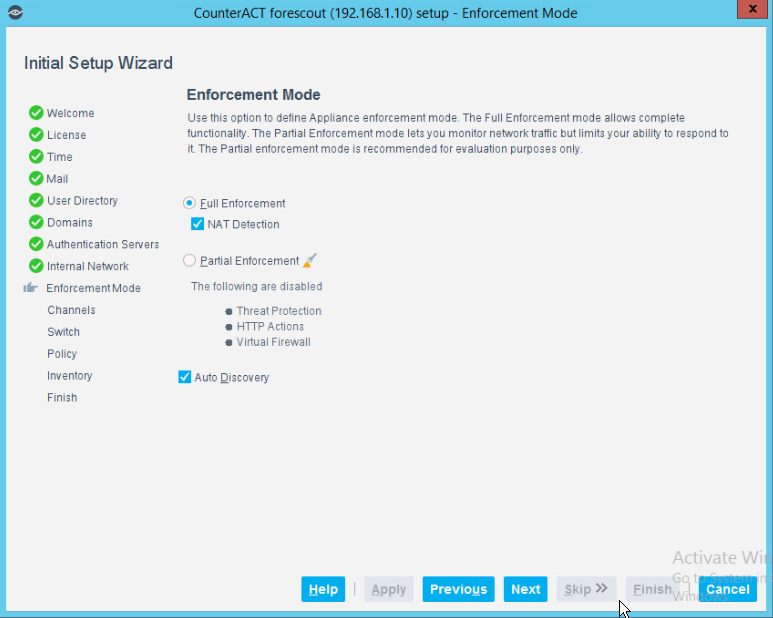Click the Apply button

(x=388, y=589)
